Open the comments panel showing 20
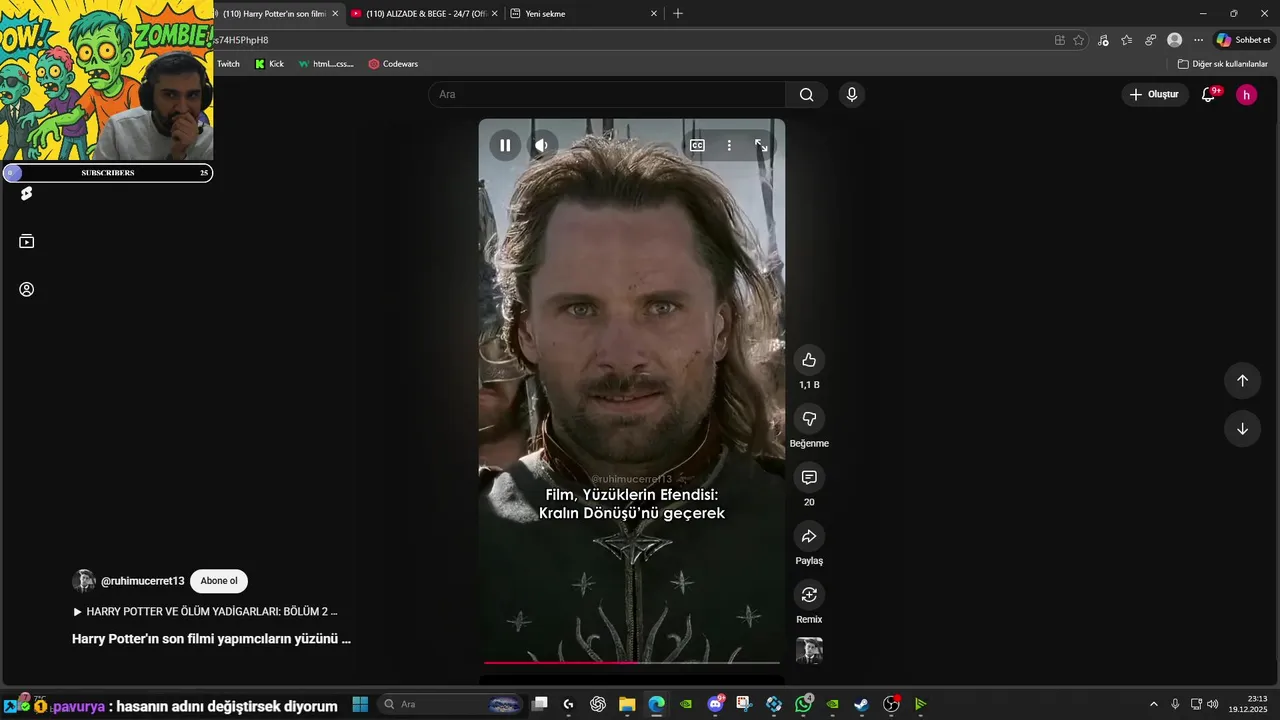The height and width of the screenshot is (720, 1280). pos(809,477)
